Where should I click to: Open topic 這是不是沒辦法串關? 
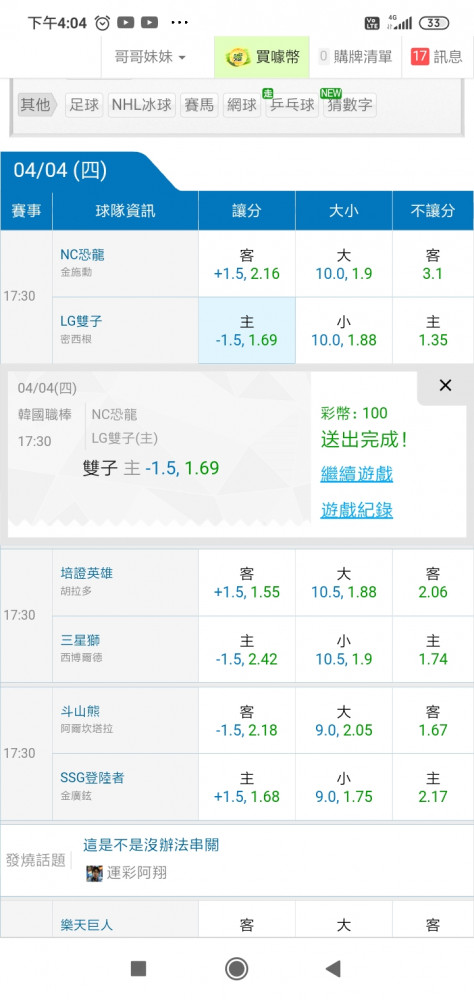click(x=151, y=845)
